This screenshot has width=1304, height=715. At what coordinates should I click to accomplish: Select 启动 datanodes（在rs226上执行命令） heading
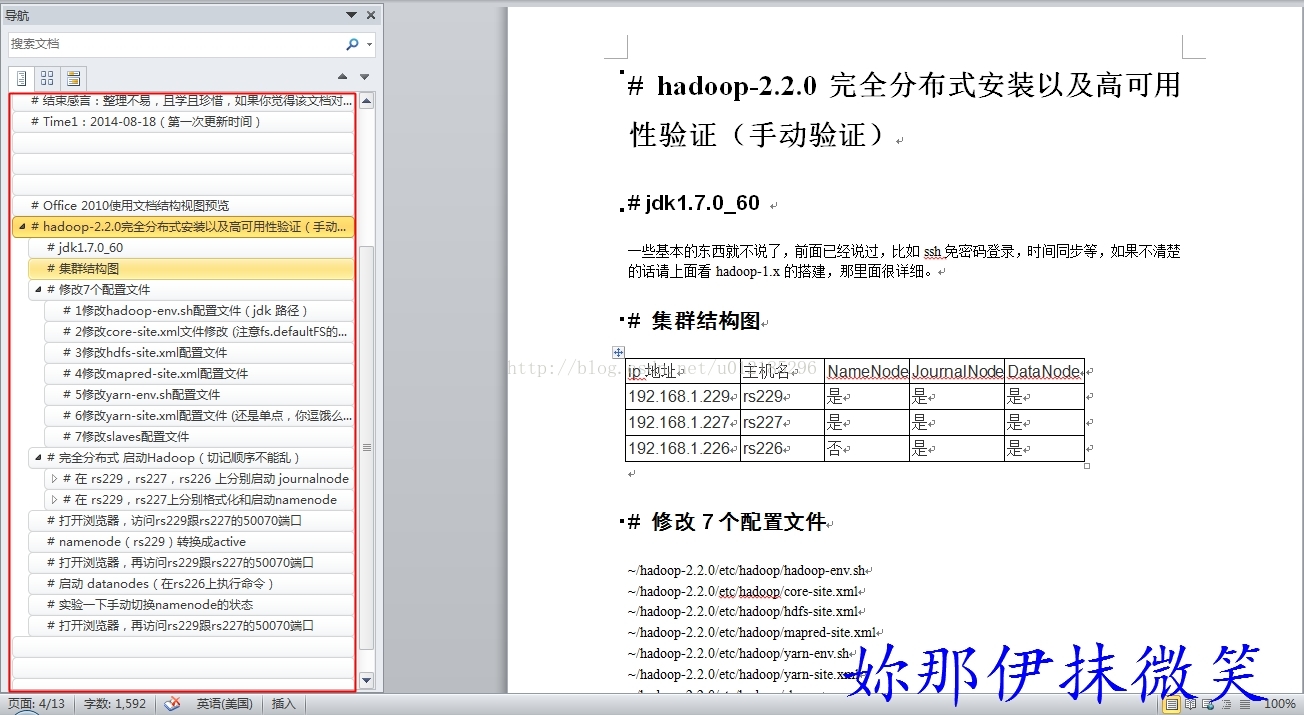coord(191,583)
